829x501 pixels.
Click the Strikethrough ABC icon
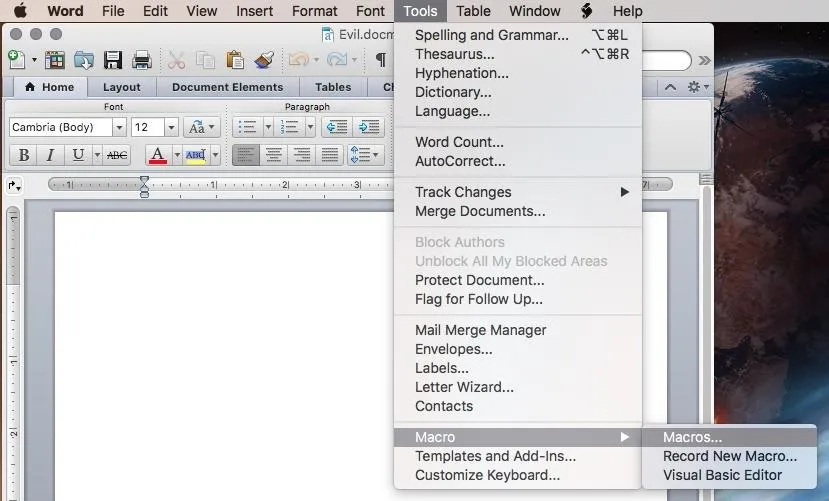[x=117, y=155]
